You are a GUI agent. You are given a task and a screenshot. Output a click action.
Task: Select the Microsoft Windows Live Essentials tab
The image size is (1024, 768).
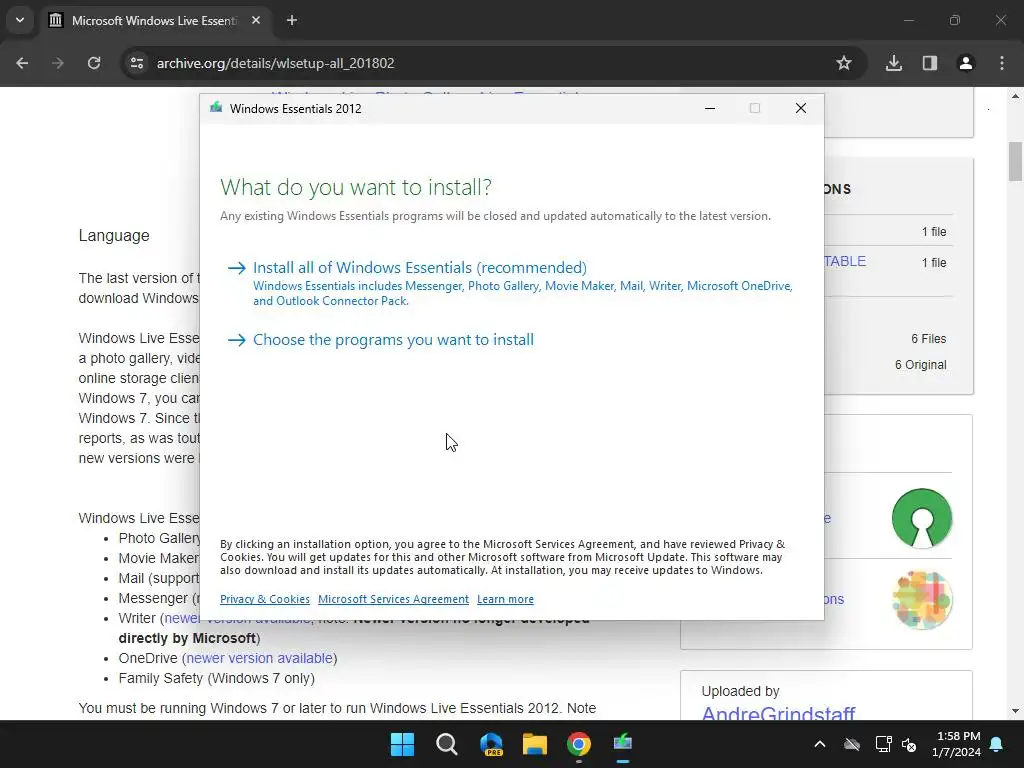click(x=155, y=20)
